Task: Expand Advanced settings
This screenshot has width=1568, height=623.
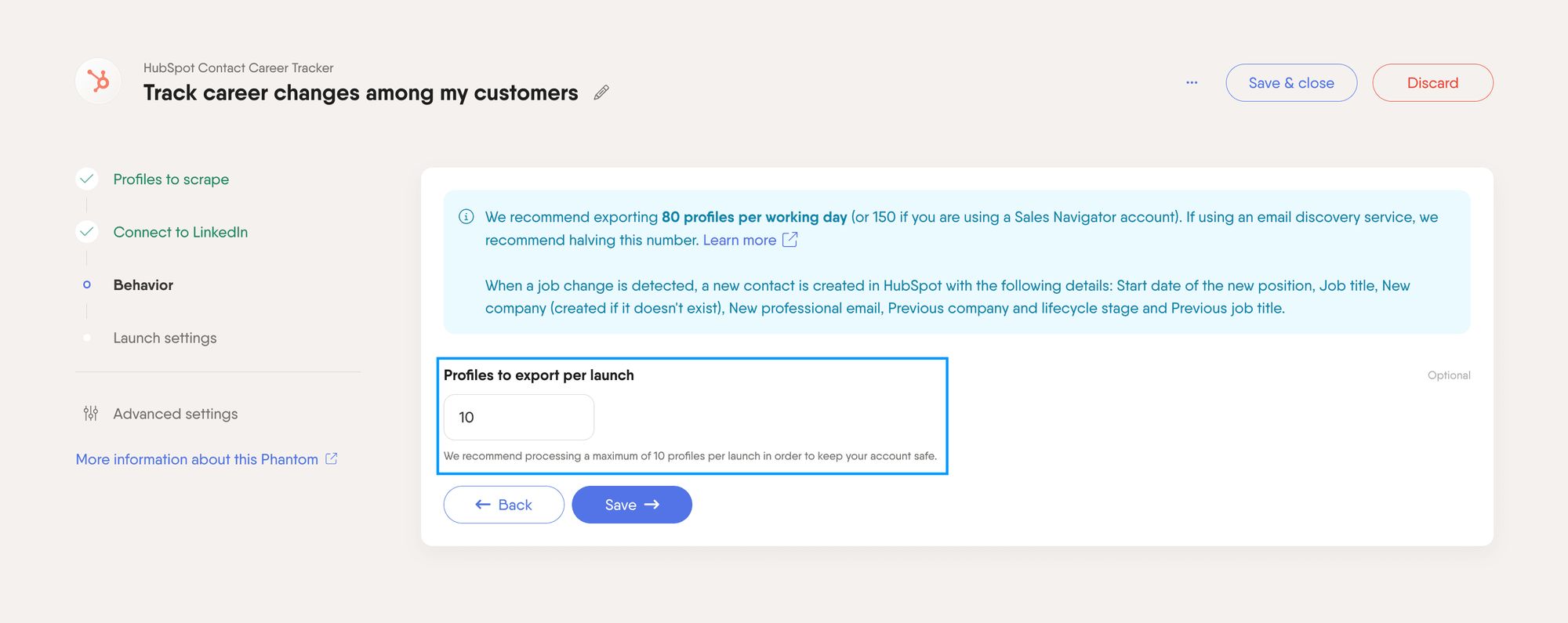Action: (176, 414)
